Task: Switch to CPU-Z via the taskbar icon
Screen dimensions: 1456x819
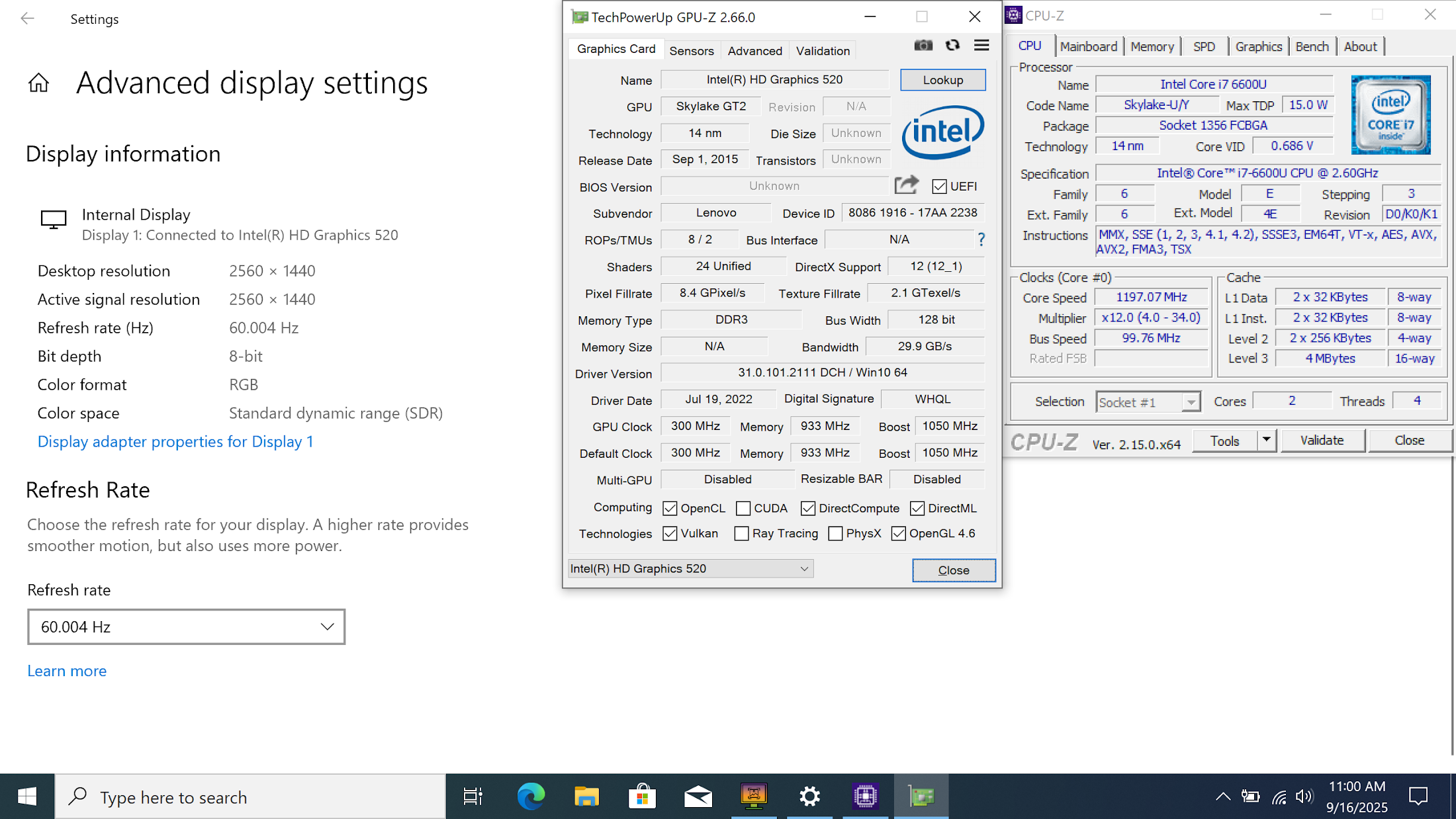Action: 865,797
